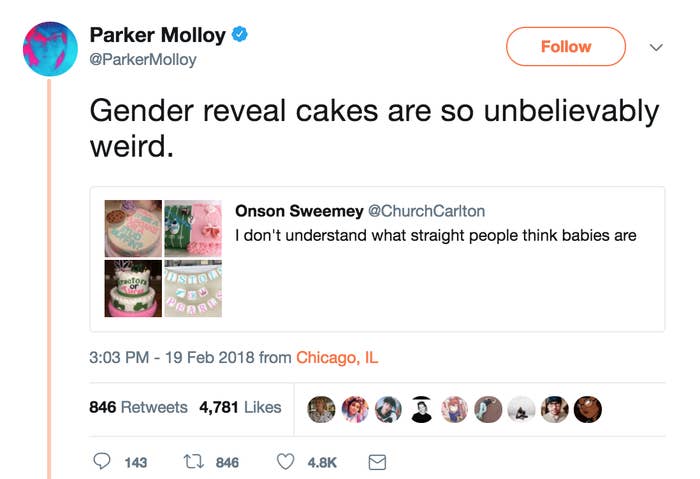Open the Chicago, IL location link
The height and width of the screenshot is (479, 700).
(337, 358)
